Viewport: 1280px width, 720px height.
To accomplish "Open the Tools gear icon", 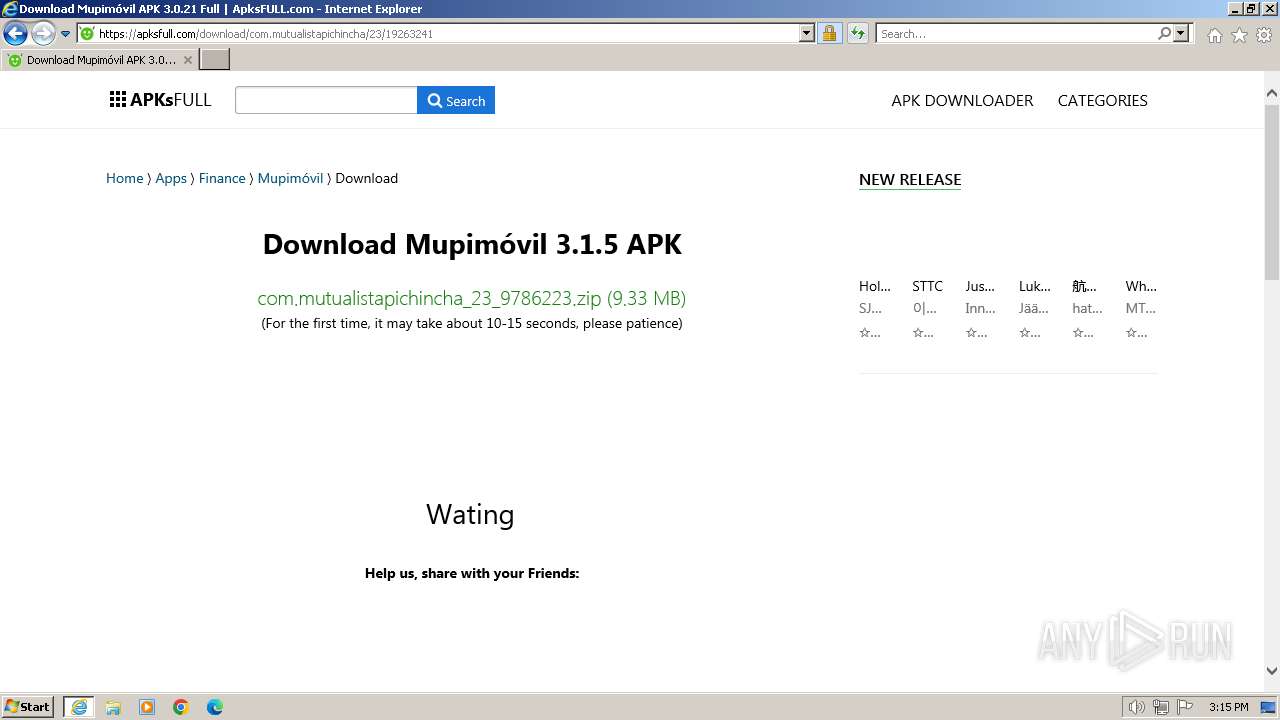I will click(1264, 35).
